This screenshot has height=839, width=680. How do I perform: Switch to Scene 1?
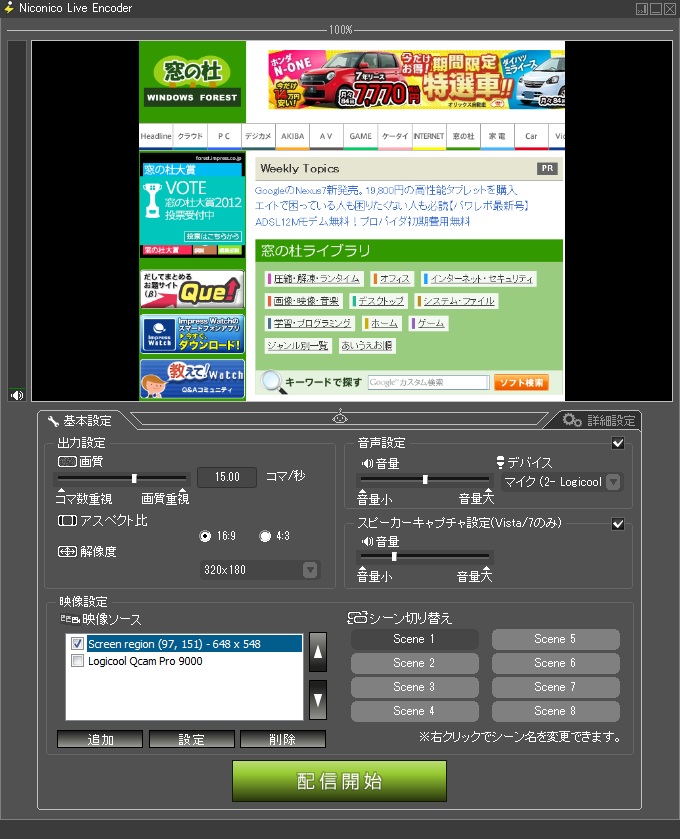(415, 639)
